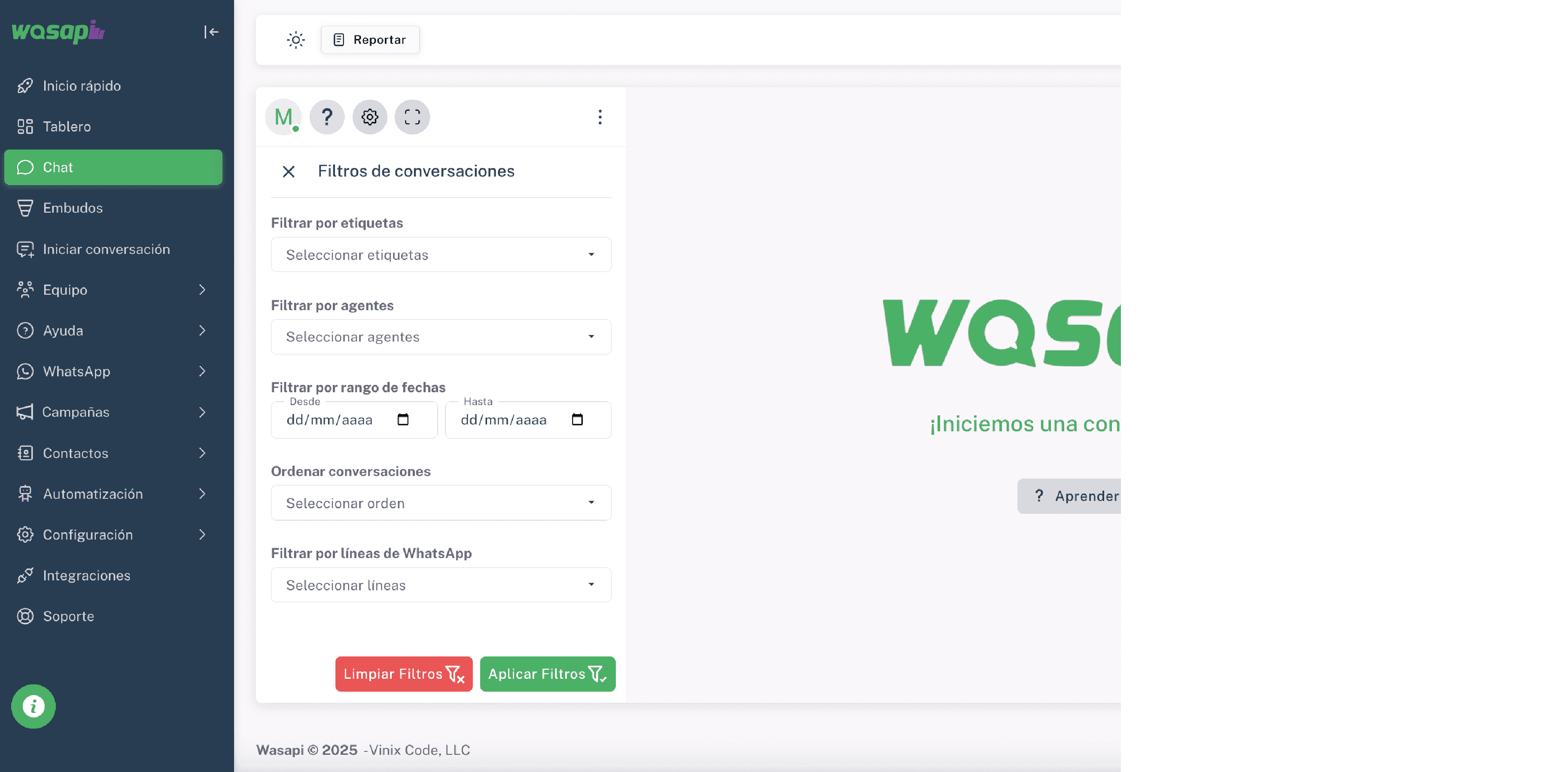Open the Seleccionar etiquetas dropdown

(441, 254)
